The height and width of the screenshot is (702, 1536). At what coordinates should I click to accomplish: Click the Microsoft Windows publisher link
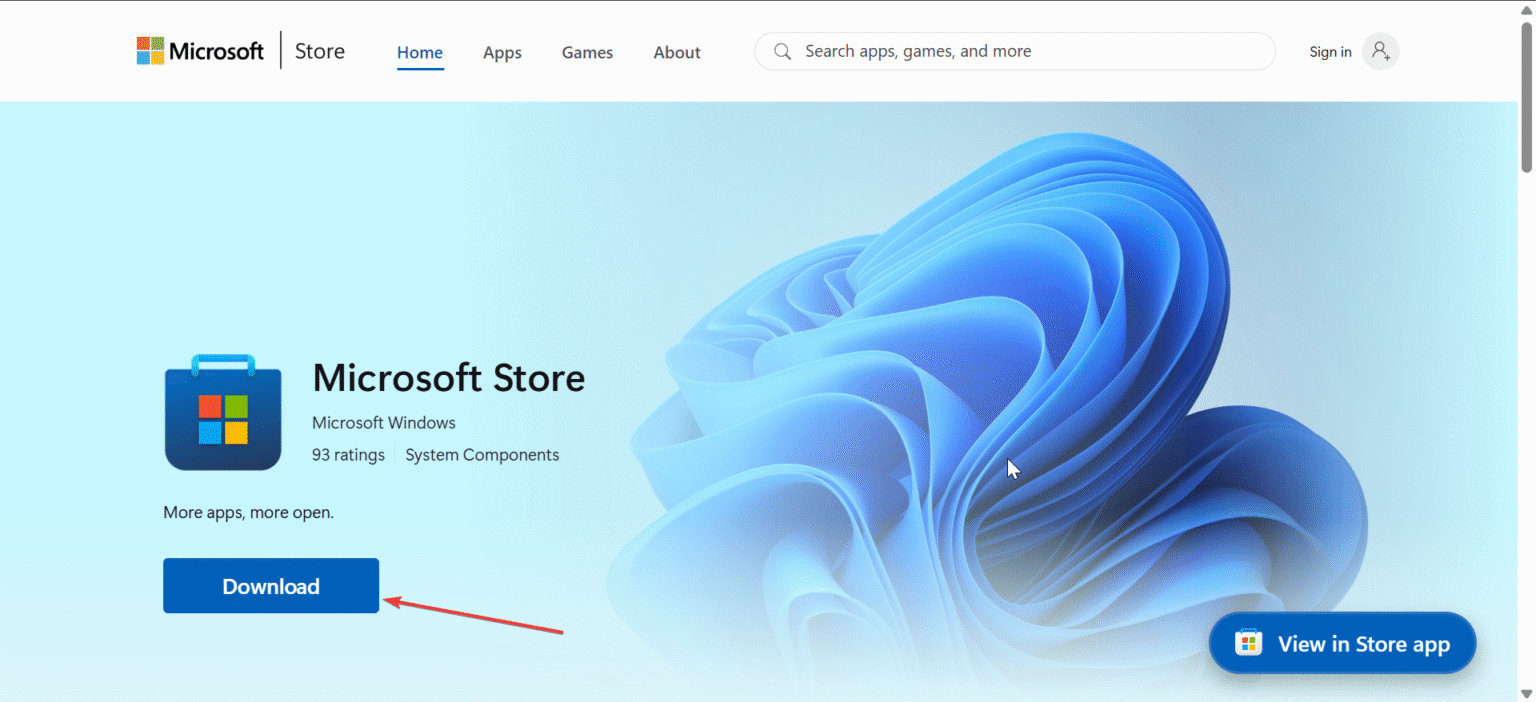click(384, 423)
